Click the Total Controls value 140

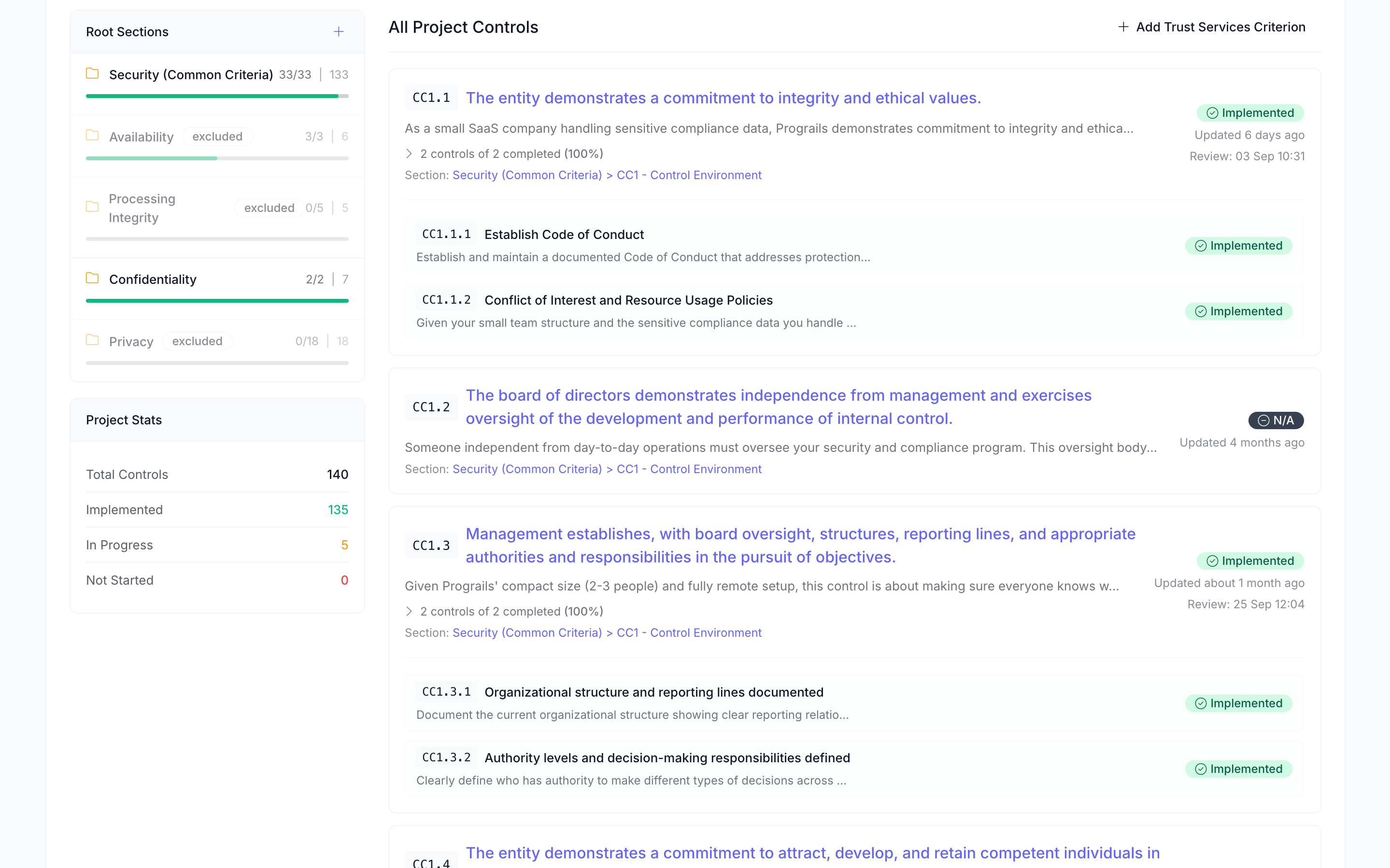pyautogui.click(x=338, y=475)
